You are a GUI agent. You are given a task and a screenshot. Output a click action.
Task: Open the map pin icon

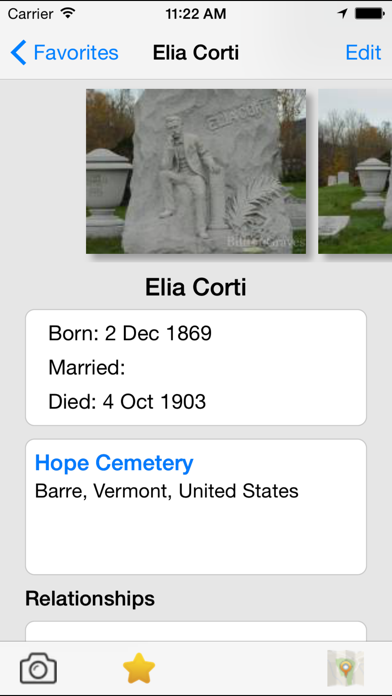345,668
